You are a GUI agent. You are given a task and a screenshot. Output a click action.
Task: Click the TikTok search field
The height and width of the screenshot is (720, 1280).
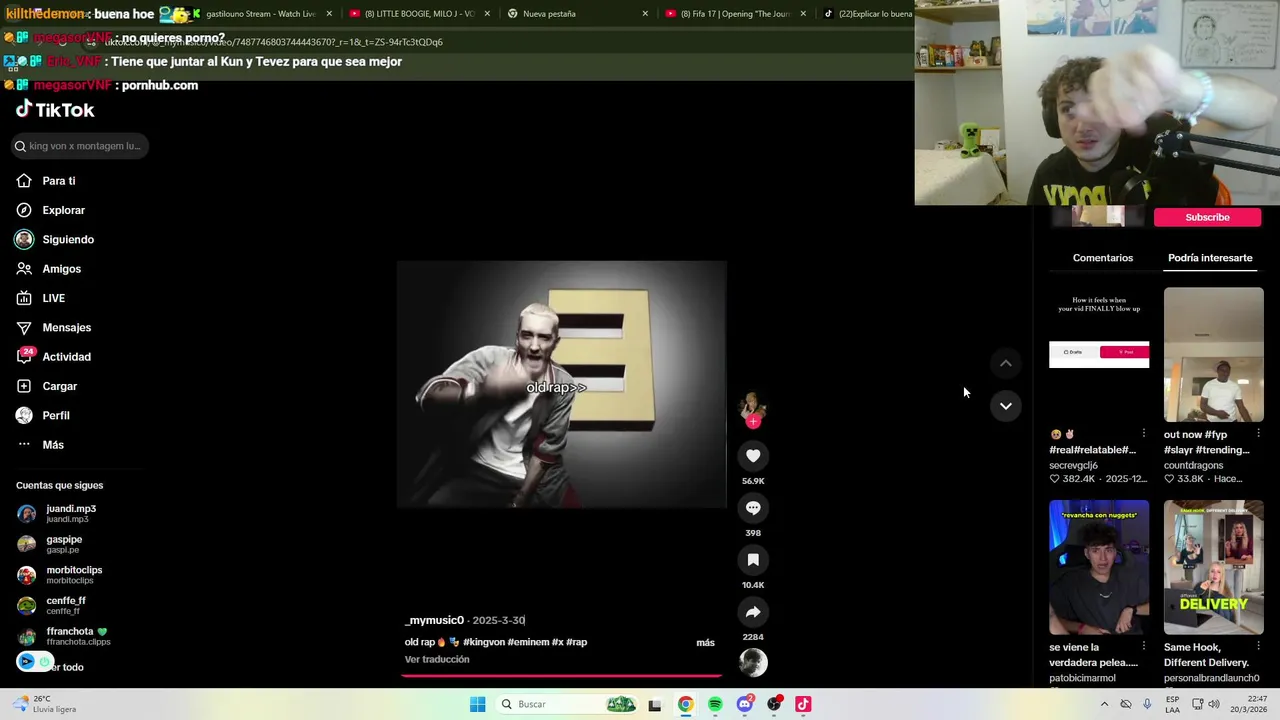click(80, 146)
